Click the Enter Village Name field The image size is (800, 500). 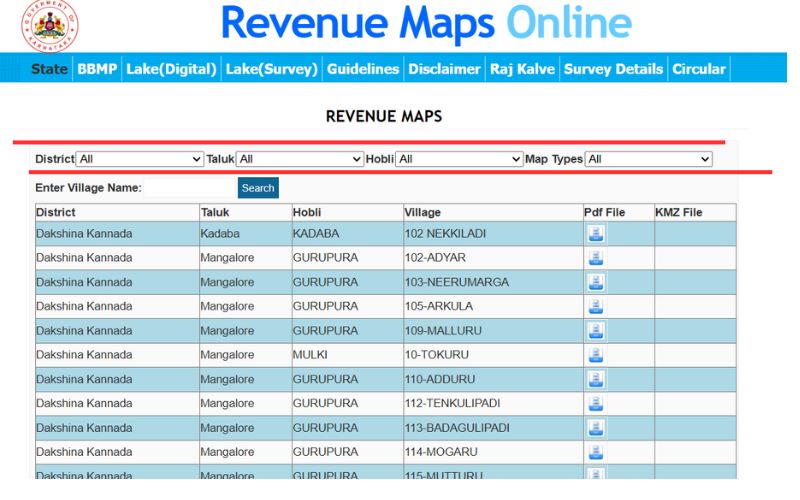pyautogui.click(x=189, y=188)
